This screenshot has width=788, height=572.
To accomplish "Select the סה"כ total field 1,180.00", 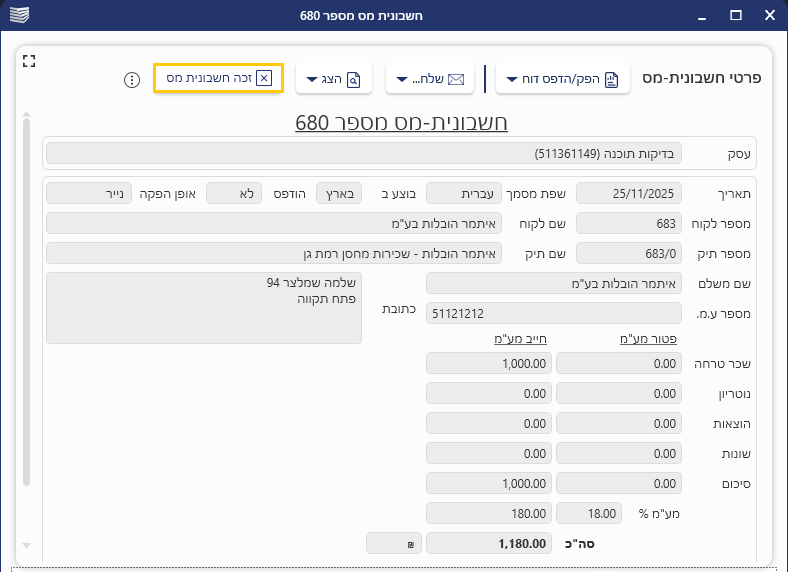I will 488,543.
